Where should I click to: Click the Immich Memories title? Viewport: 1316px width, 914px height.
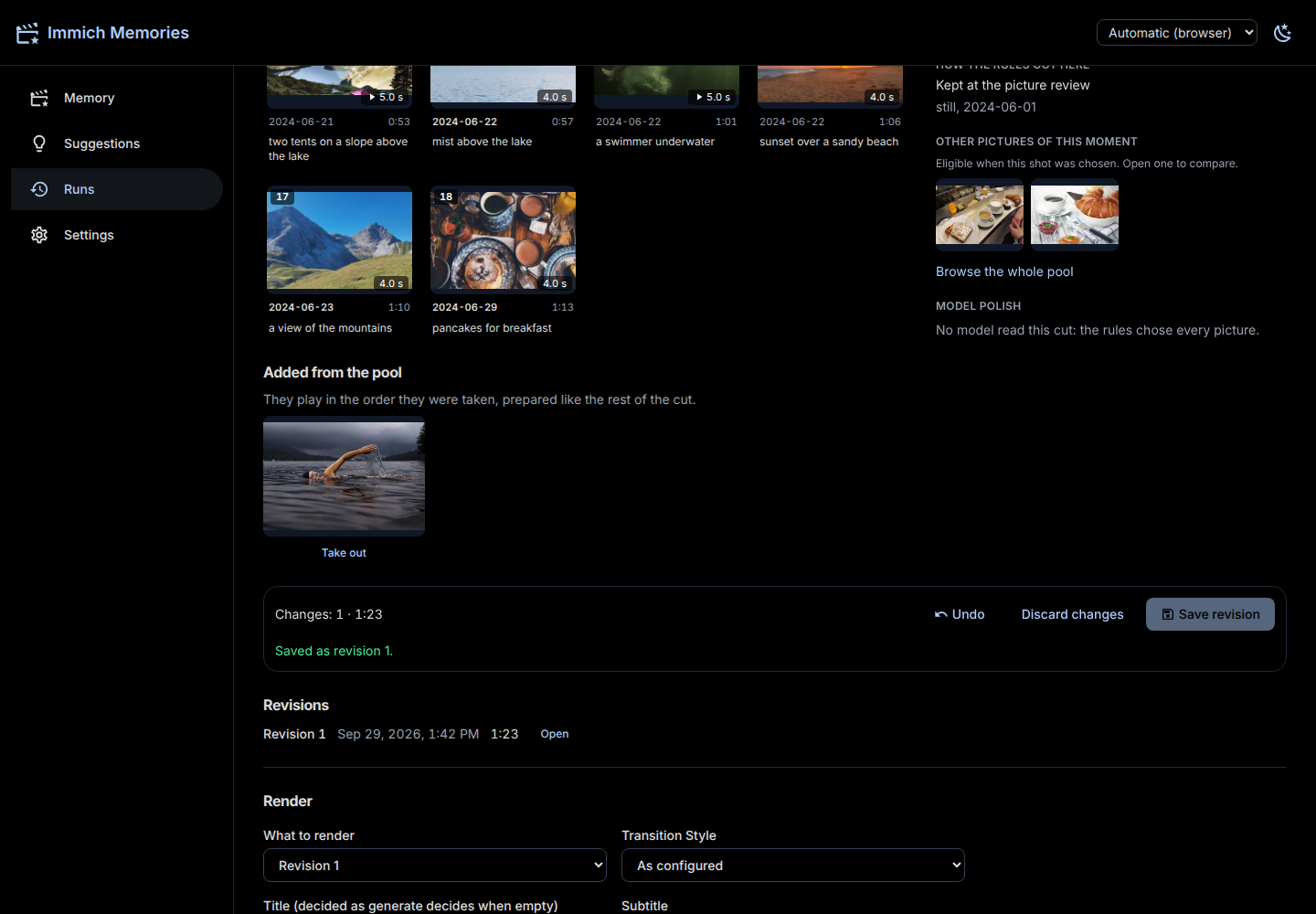tap(118, 33)
